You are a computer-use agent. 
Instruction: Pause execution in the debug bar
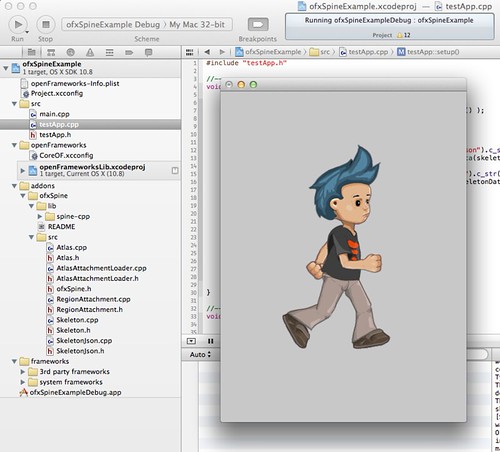(210, 341)
